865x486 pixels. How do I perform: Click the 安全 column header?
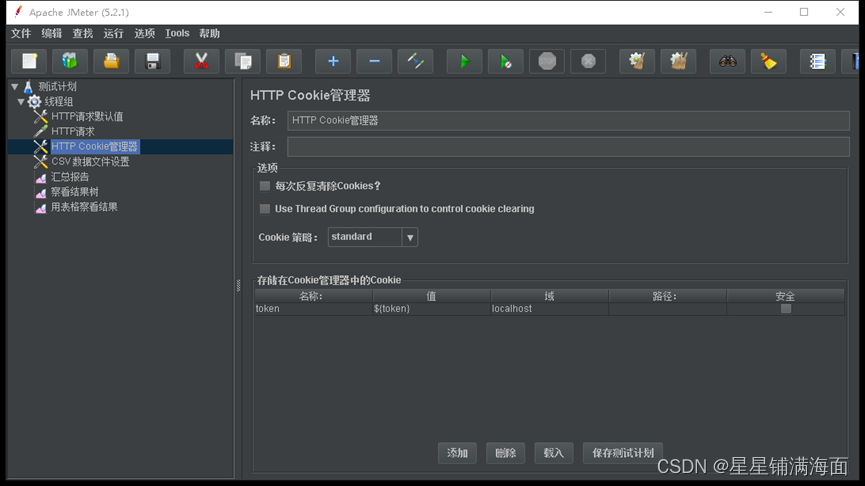click(x=786, y=296)
